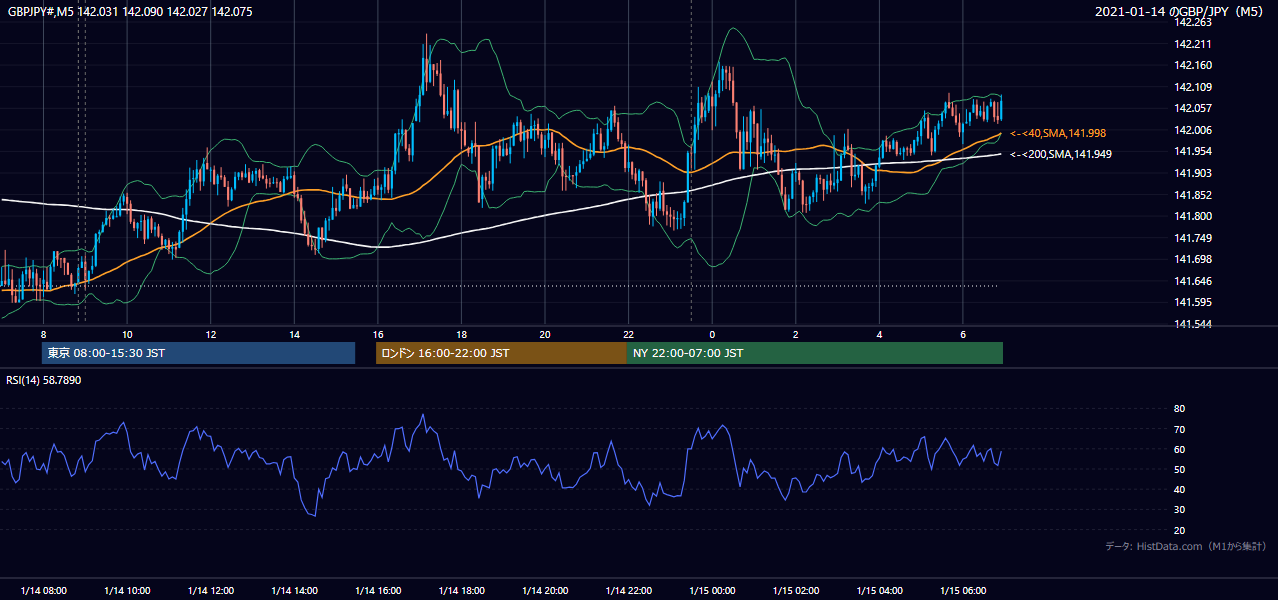The image size is (1278, 600).
Task: Click price axis value 142.263
Action: click(x=1194, y=22)
